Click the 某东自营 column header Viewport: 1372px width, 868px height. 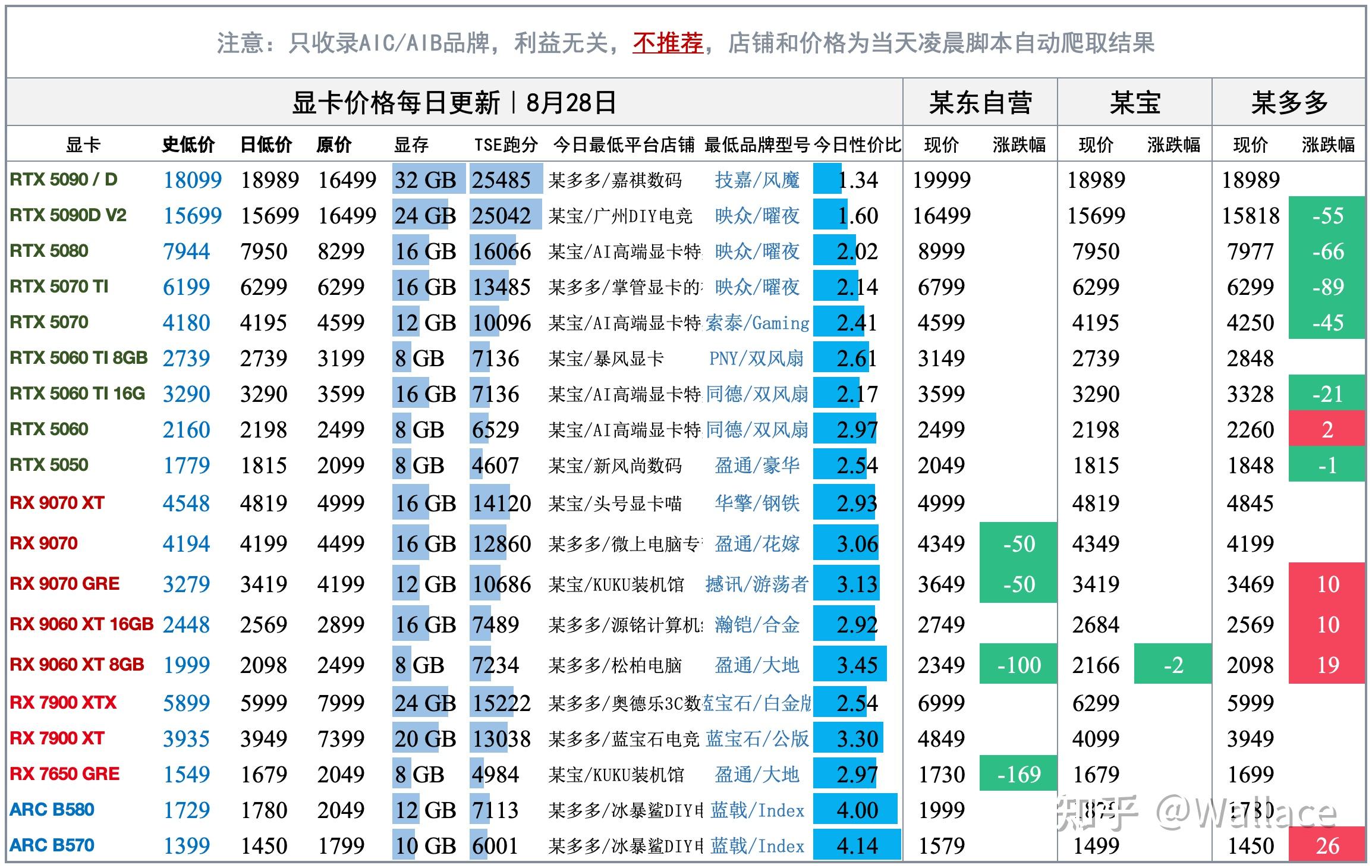980,102
